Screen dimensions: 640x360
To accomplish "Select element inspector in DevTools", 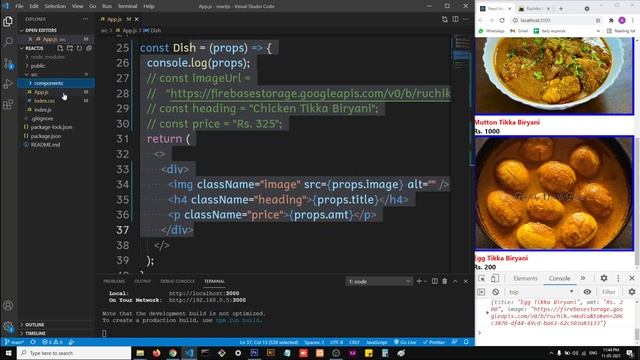I will tap(482, 278).
